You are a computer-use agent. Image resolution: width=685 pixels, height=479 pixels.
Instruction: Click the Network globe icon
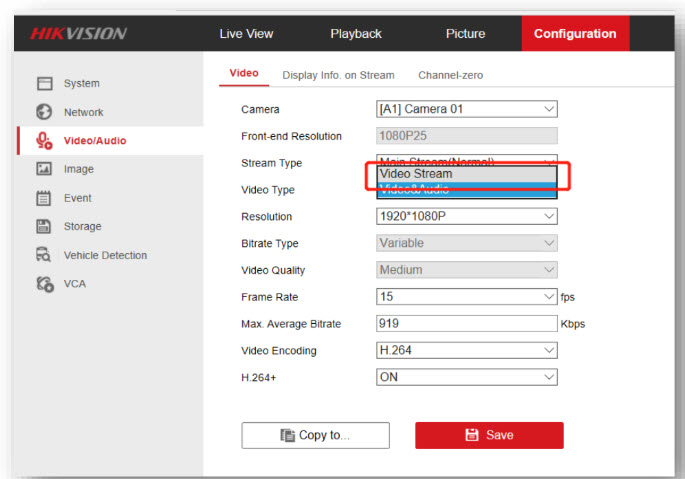tap(44, 112)
